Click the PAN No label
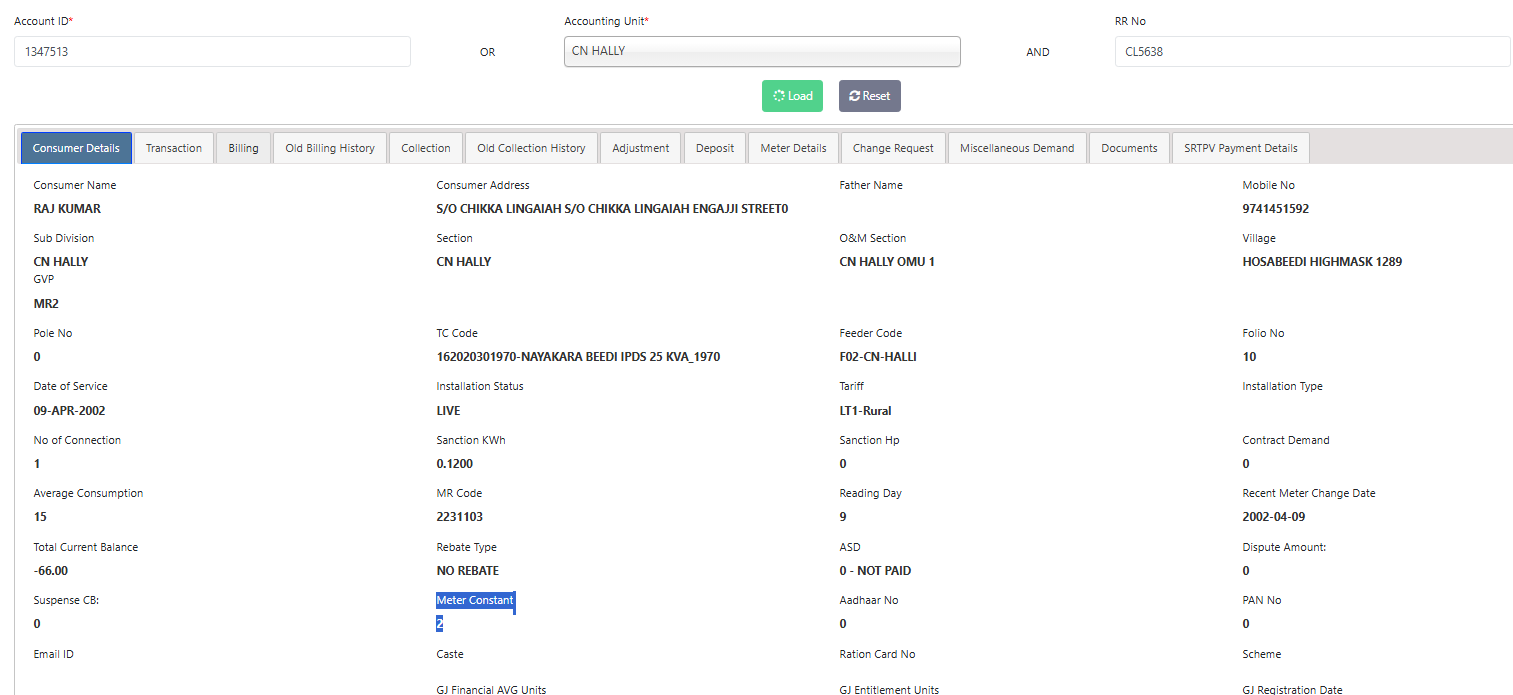Image resolution: width=1513 pixels, height=695 pixels. tap(1262, 600)
